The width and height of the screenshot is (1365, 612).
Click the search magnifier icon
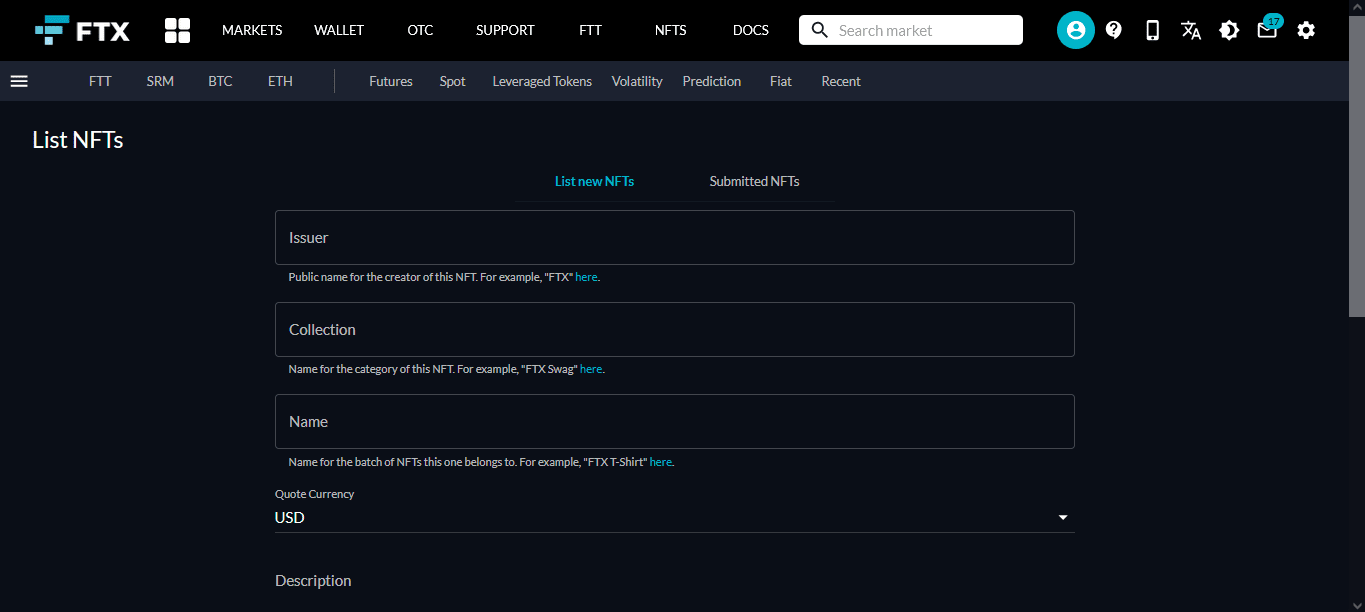click(x=820, y=30)
